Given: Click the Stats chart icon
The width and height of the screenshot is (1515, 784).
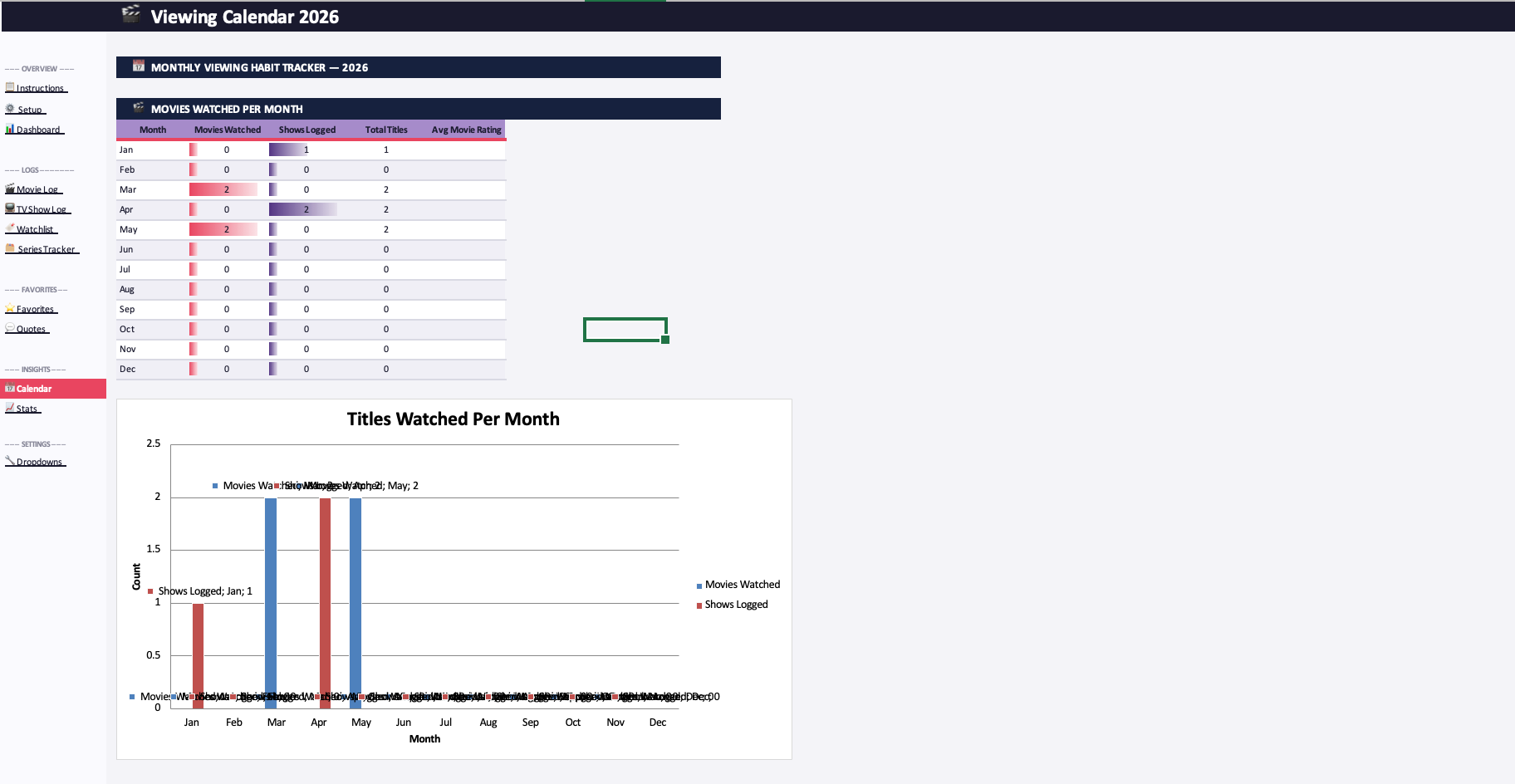Looking at the screenshot, I should coord(10,408).
